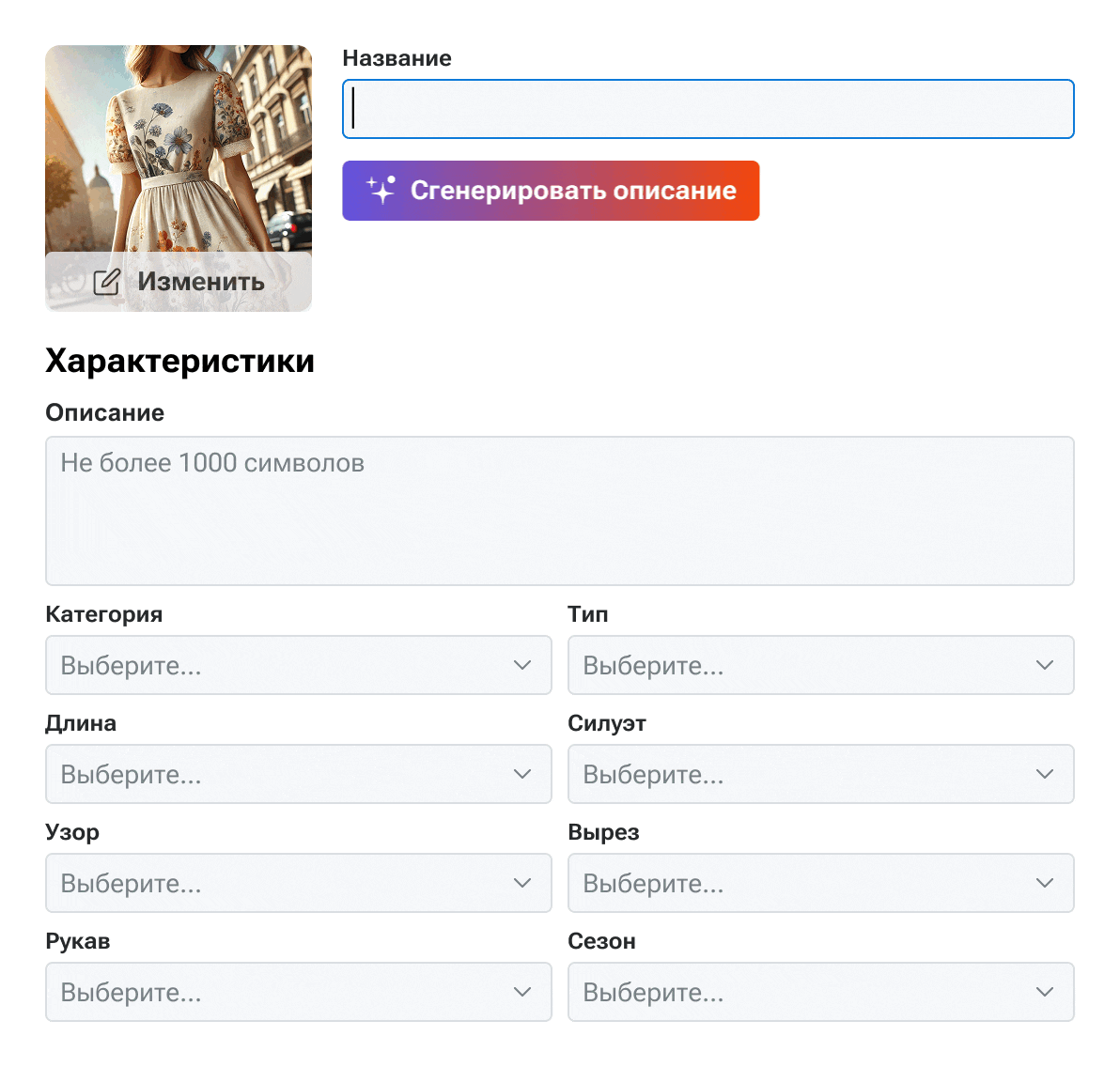The height and width of the screenshot is (1067, 1120).
Task: Click the chevron arrow in Категория field
Action: 522,665
